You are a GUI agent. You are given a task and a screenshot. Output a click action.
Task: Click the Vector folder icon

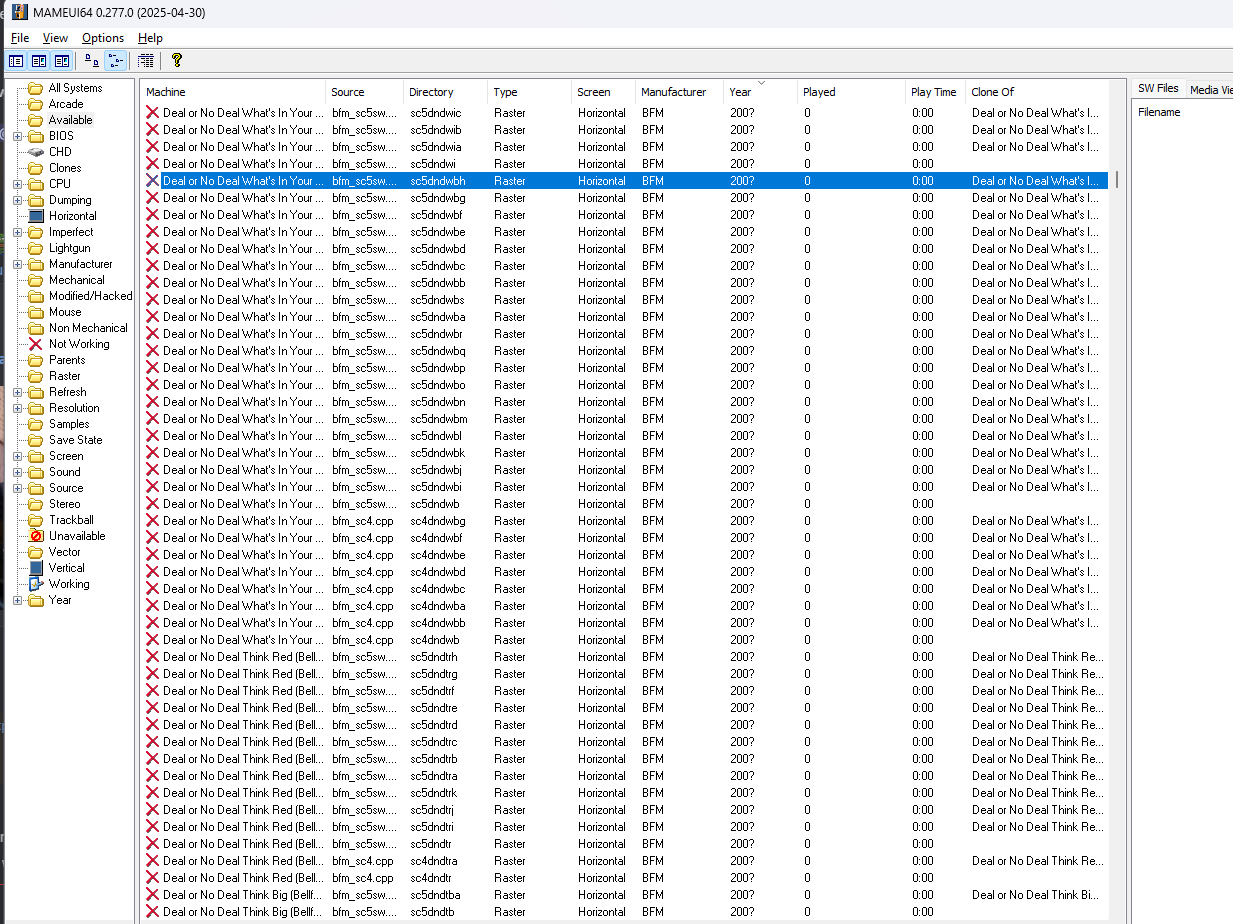click(35, 552)
